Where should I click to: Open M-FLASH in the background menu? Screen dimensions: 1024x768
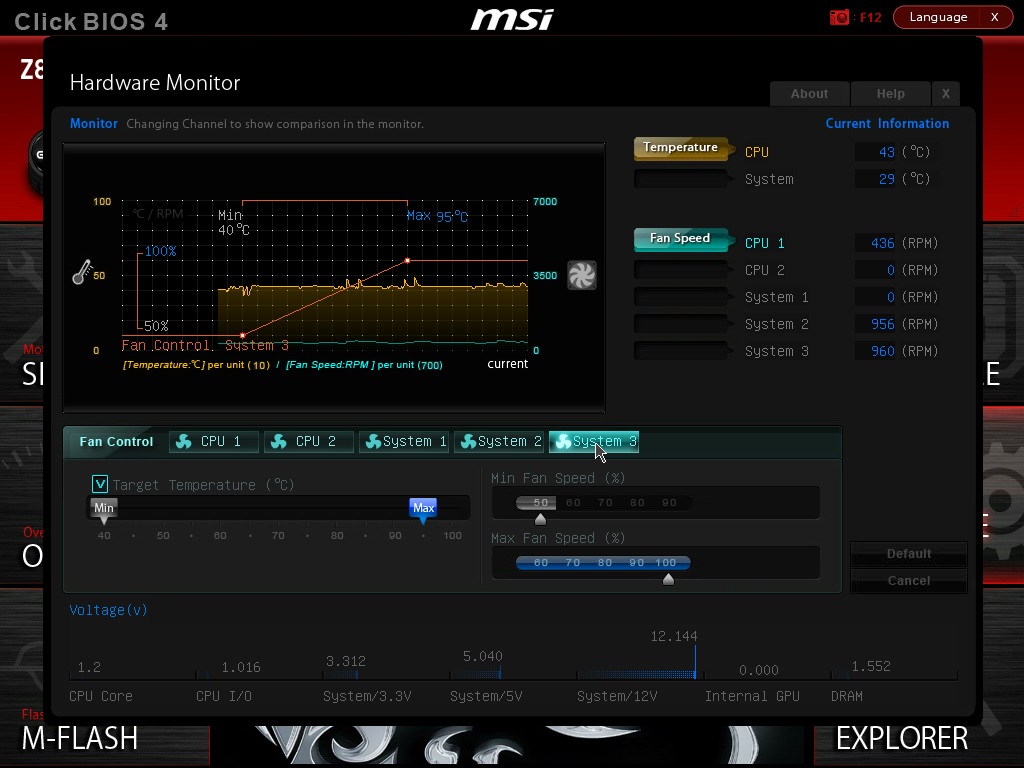[80, 739]
